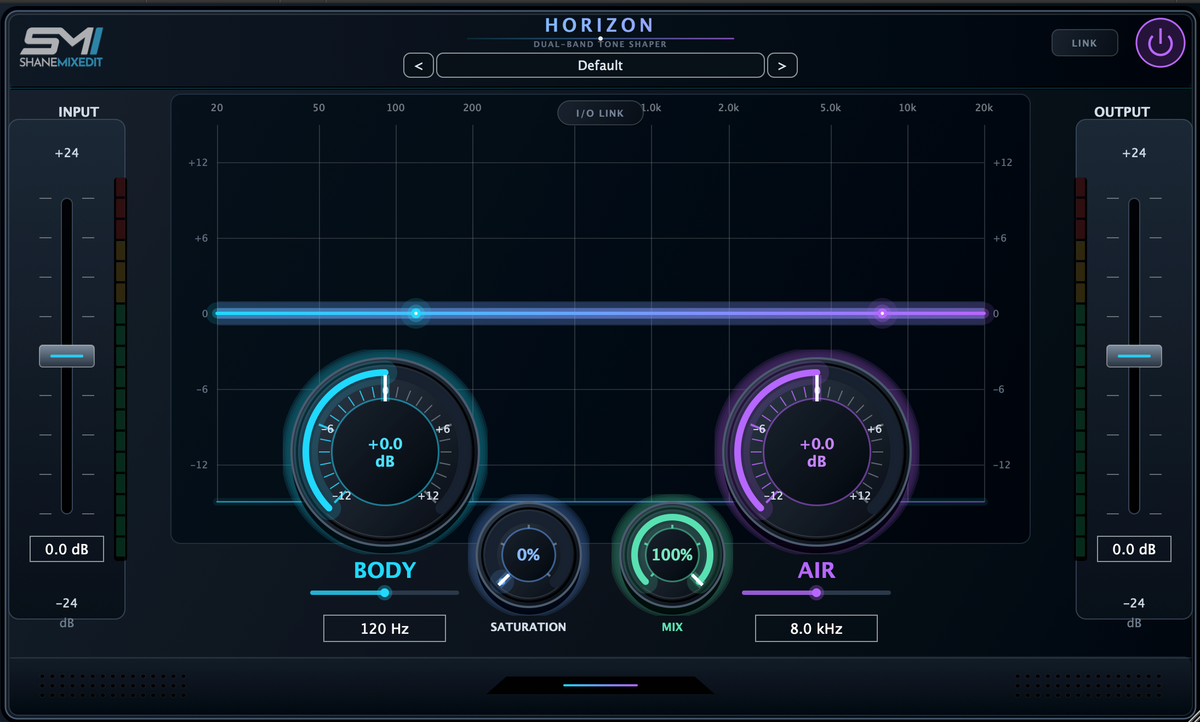Toggle the I/O LINK button
The image size is (1200, 722).
click(600, 113)
